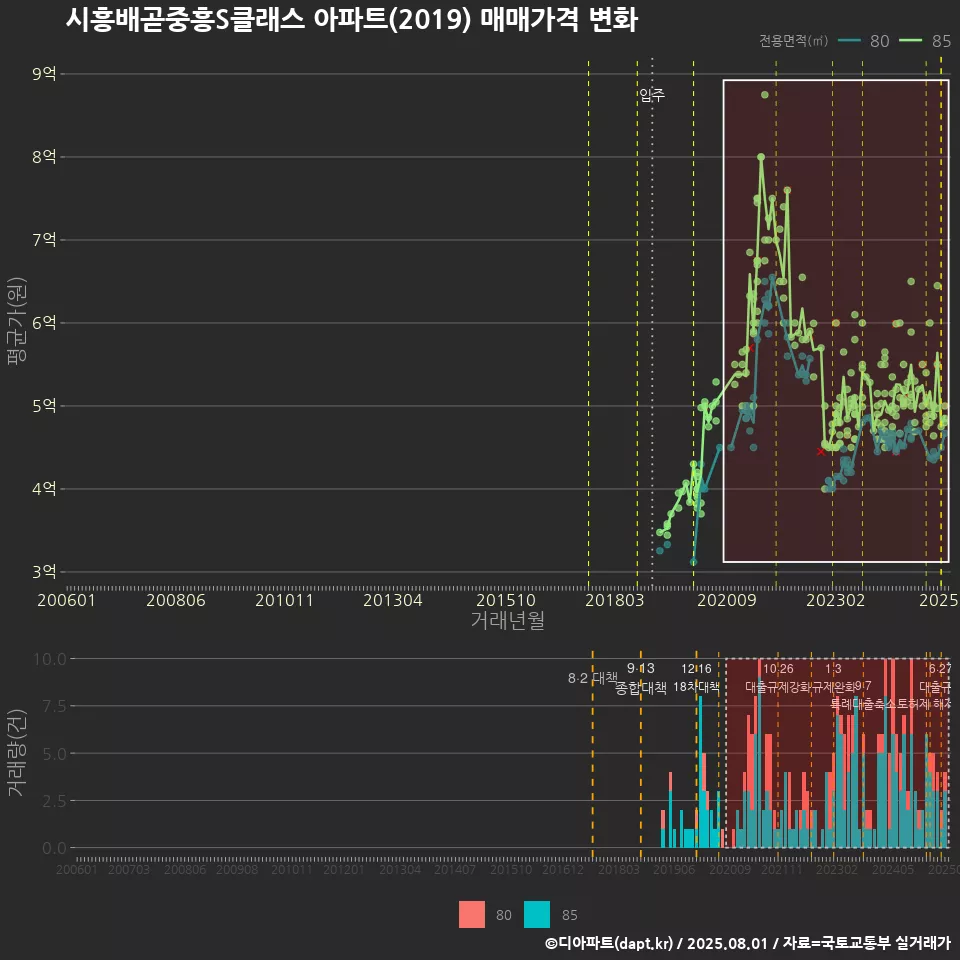960x960 pixels.
Task: Click the tall teal volume bar near 12·16
Action: pyautogui.click(x=700, y=772)
